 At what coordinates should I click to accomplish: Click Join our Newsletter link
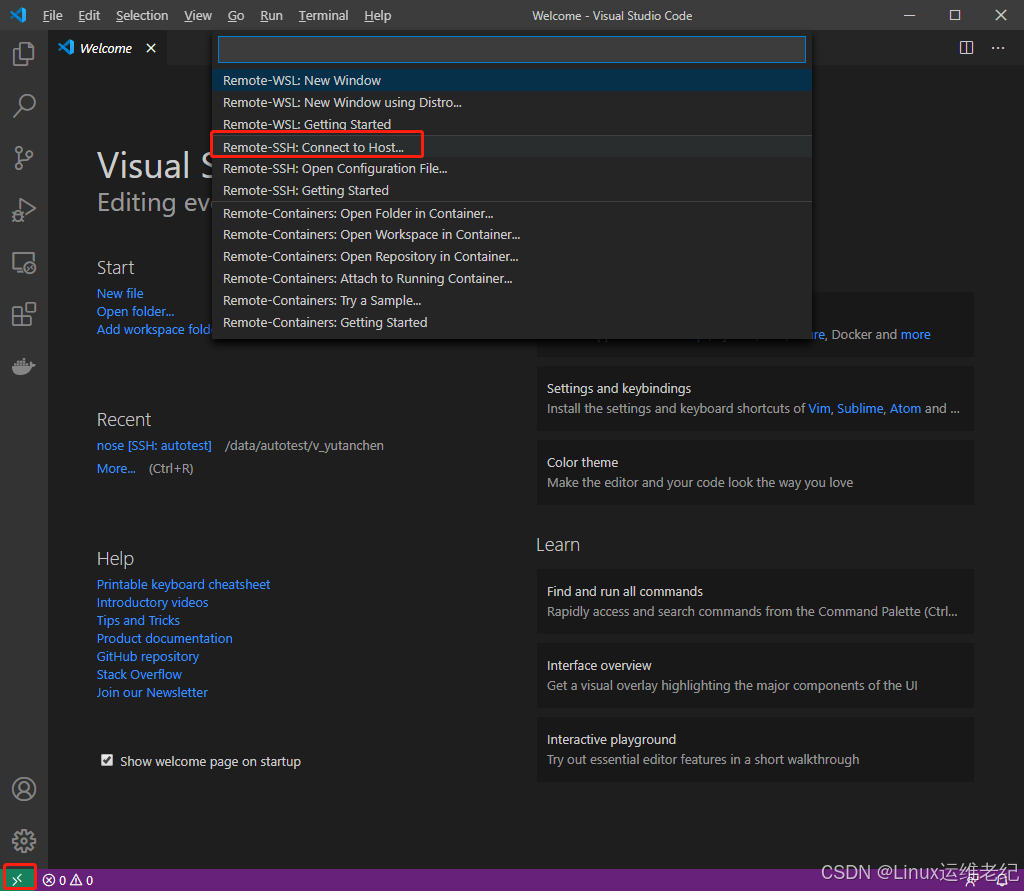(x=152, y=692)
